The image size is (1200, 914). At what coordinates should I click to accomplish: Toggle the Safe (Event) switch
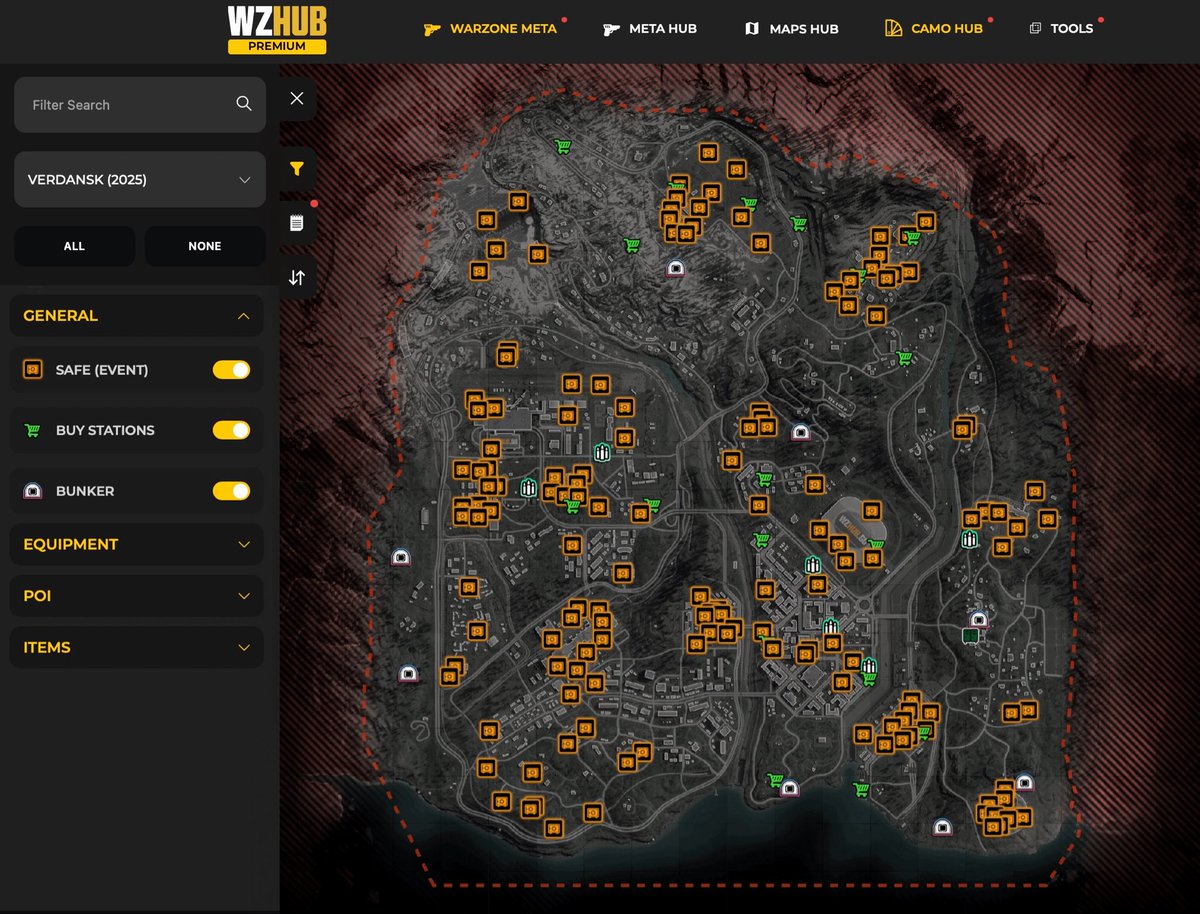coord(231,370)
